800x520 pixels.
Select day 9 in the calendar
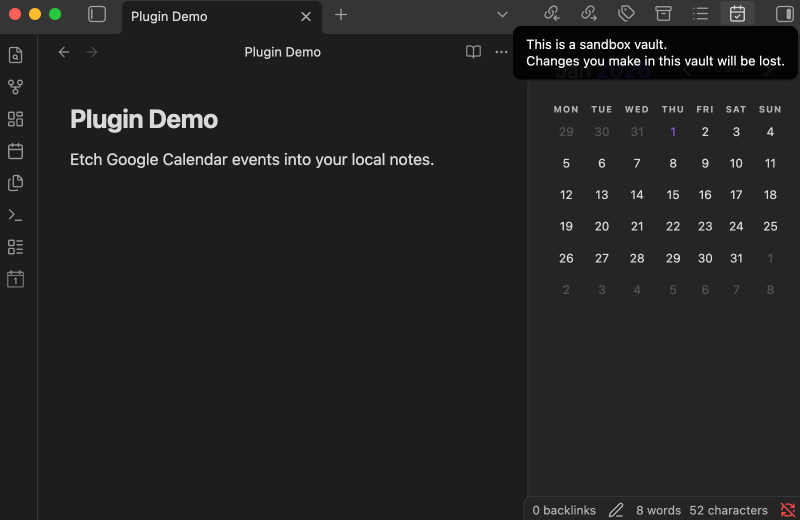point(705,163)
